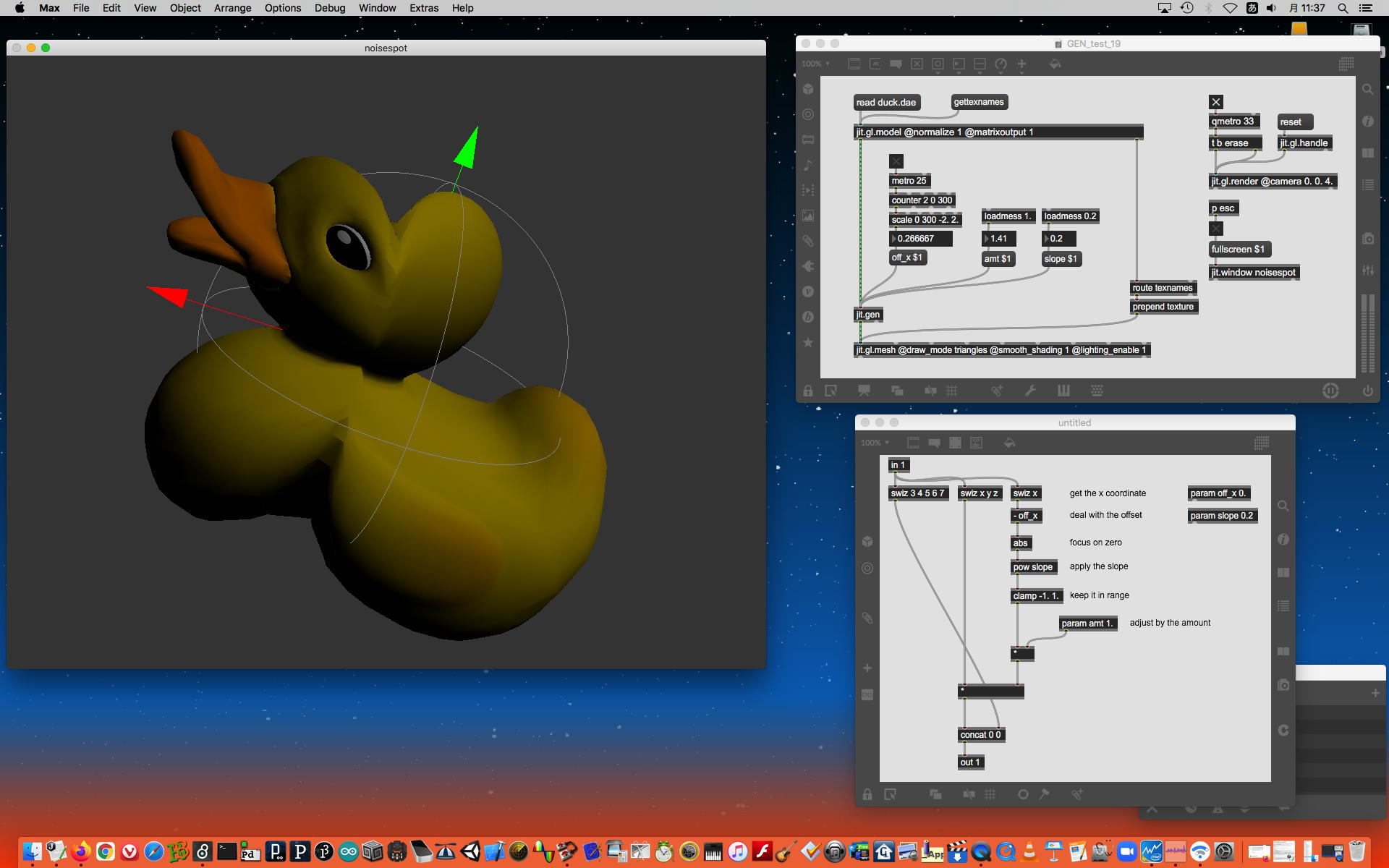1389x868 pixels.
Task: Click the 0.266667 number box
Action: coord(919,239)
